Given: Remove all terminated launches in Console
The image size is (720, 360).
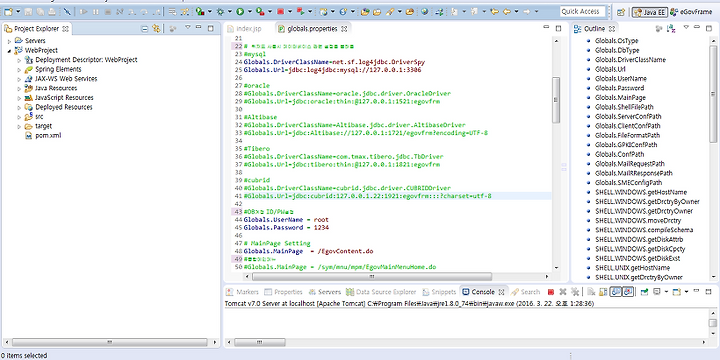Looking at the screenshot, I should pos(575,292).
